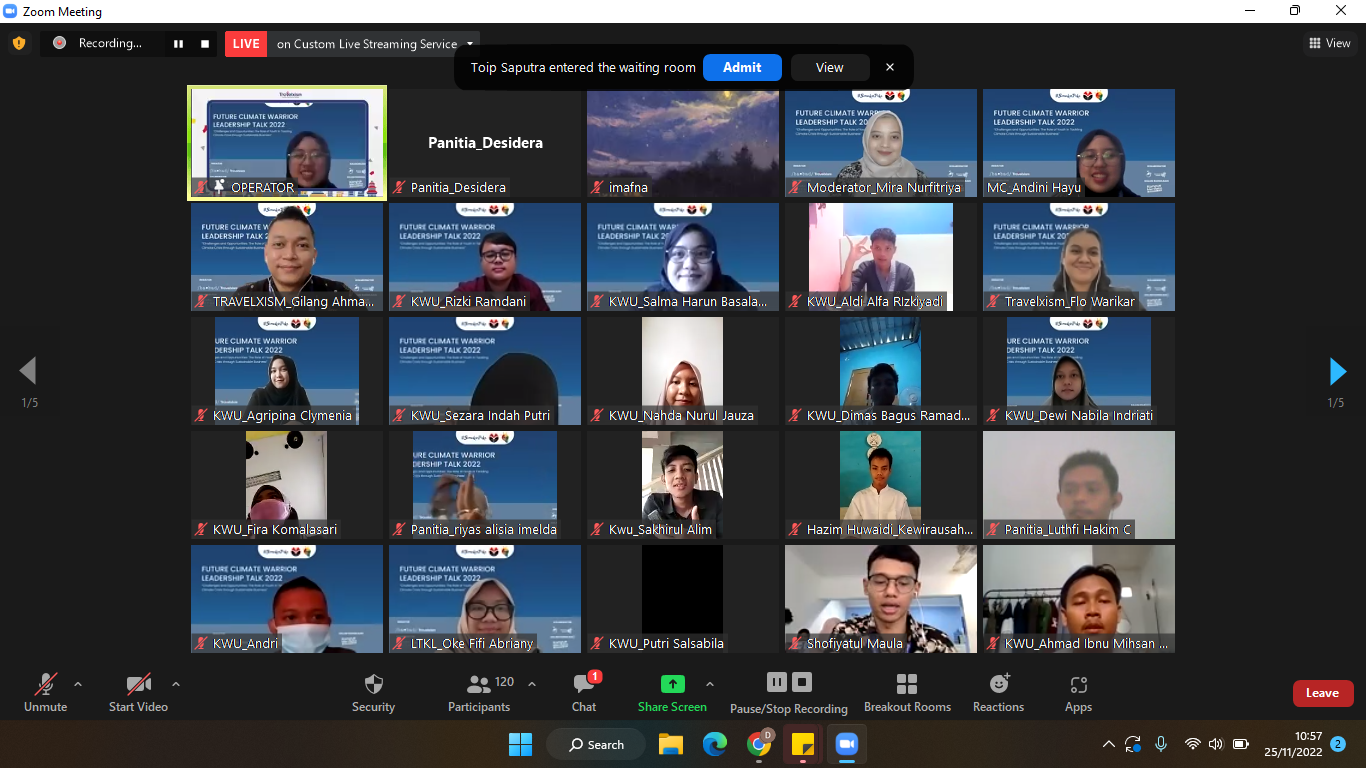Image resolution: width=1366 pixels, height=768 pixels.
Task: Unmute the microphone
Action: (x=45, y=685)
